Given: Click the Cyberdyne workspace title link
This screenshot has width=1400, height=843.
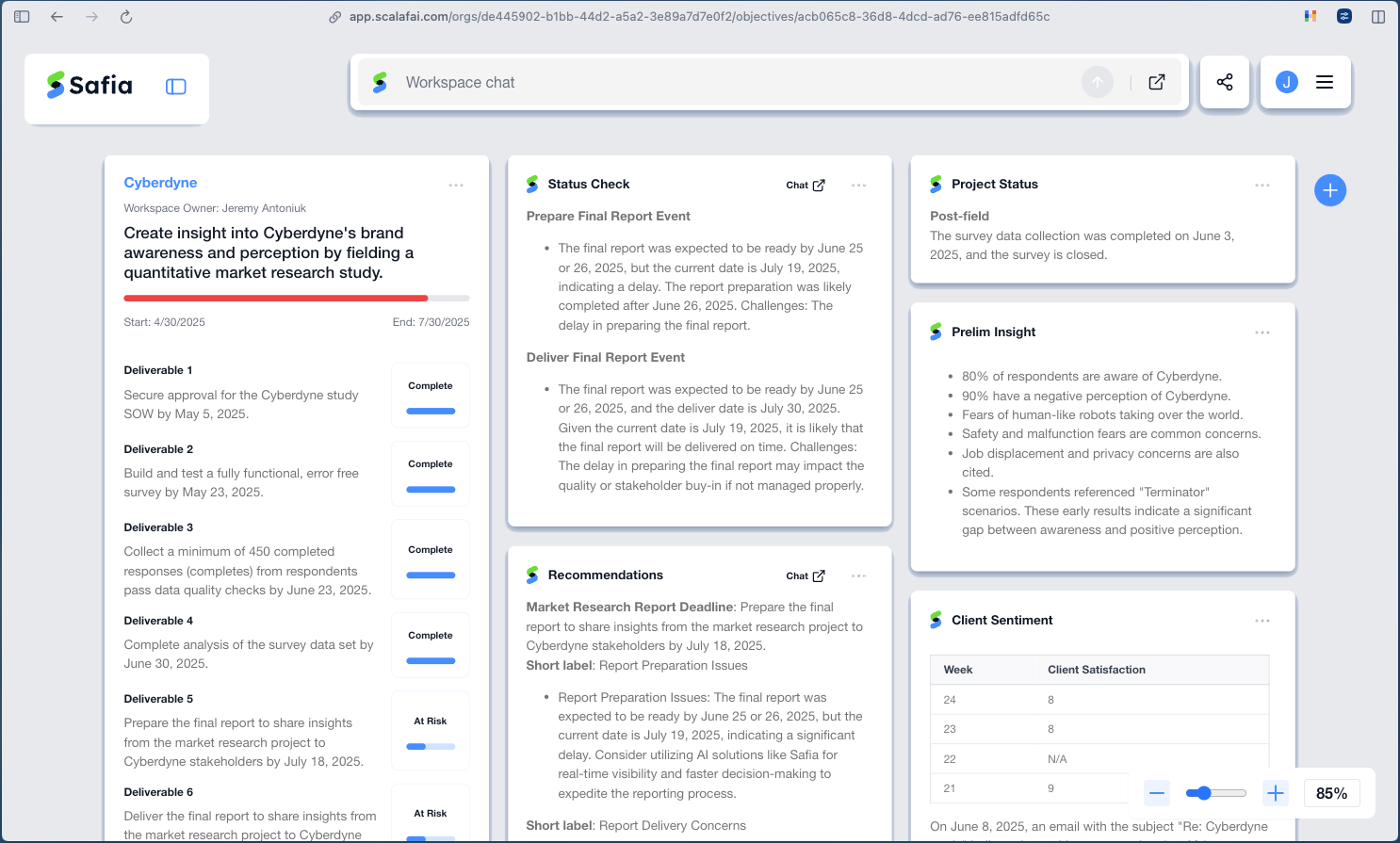Looking at the screenshot, I should (x=160, y=183).
